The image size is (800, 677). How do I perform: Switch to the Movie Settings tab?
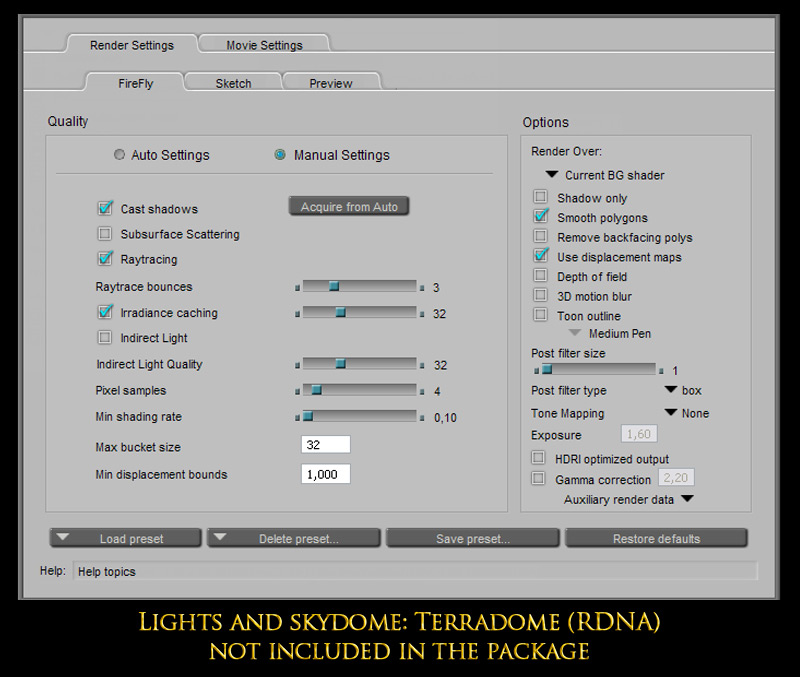pyautogui.click(x=264, y=44)
